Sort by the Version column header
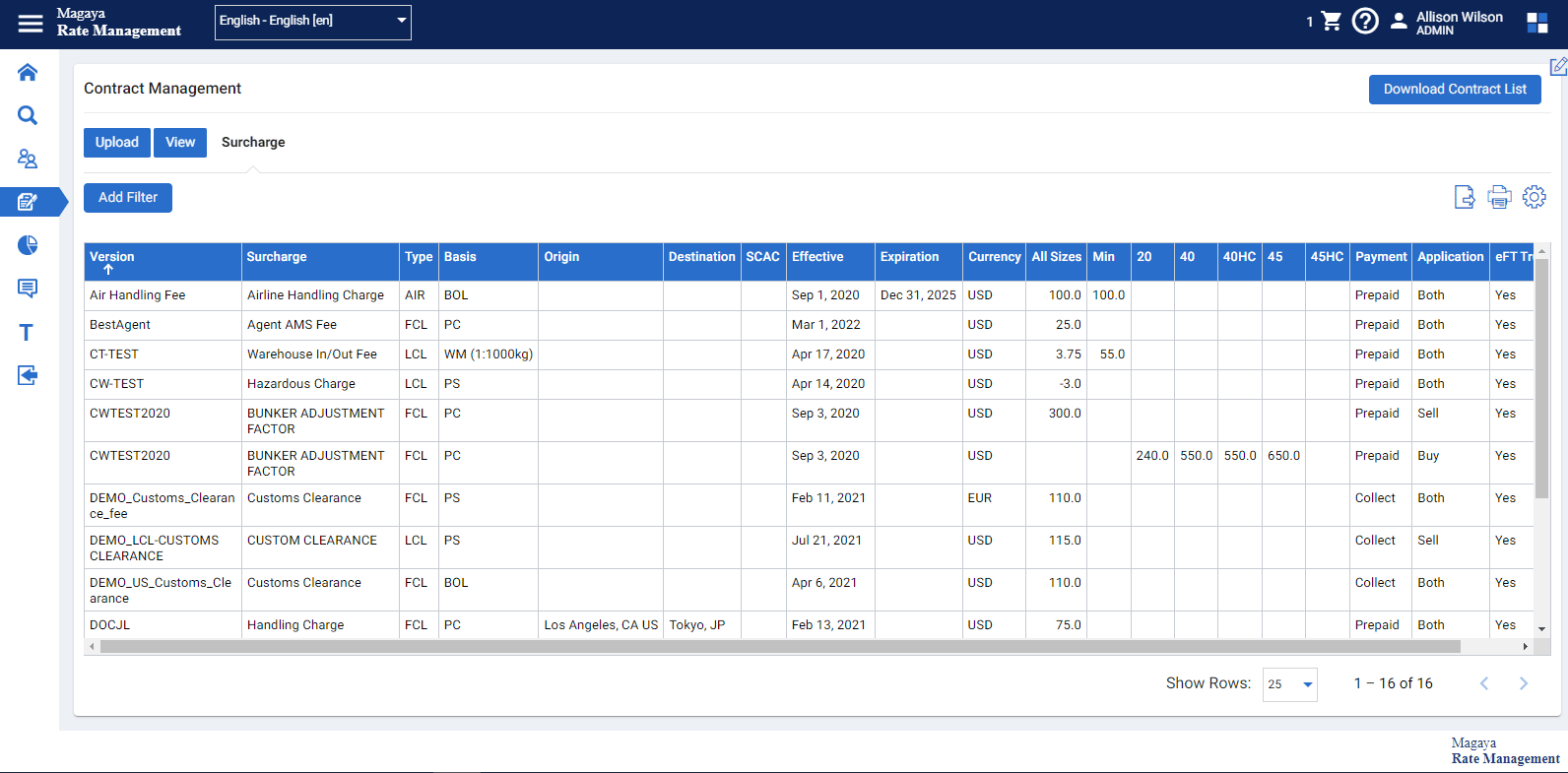1568x773 pixels. (x=163, y=262)
